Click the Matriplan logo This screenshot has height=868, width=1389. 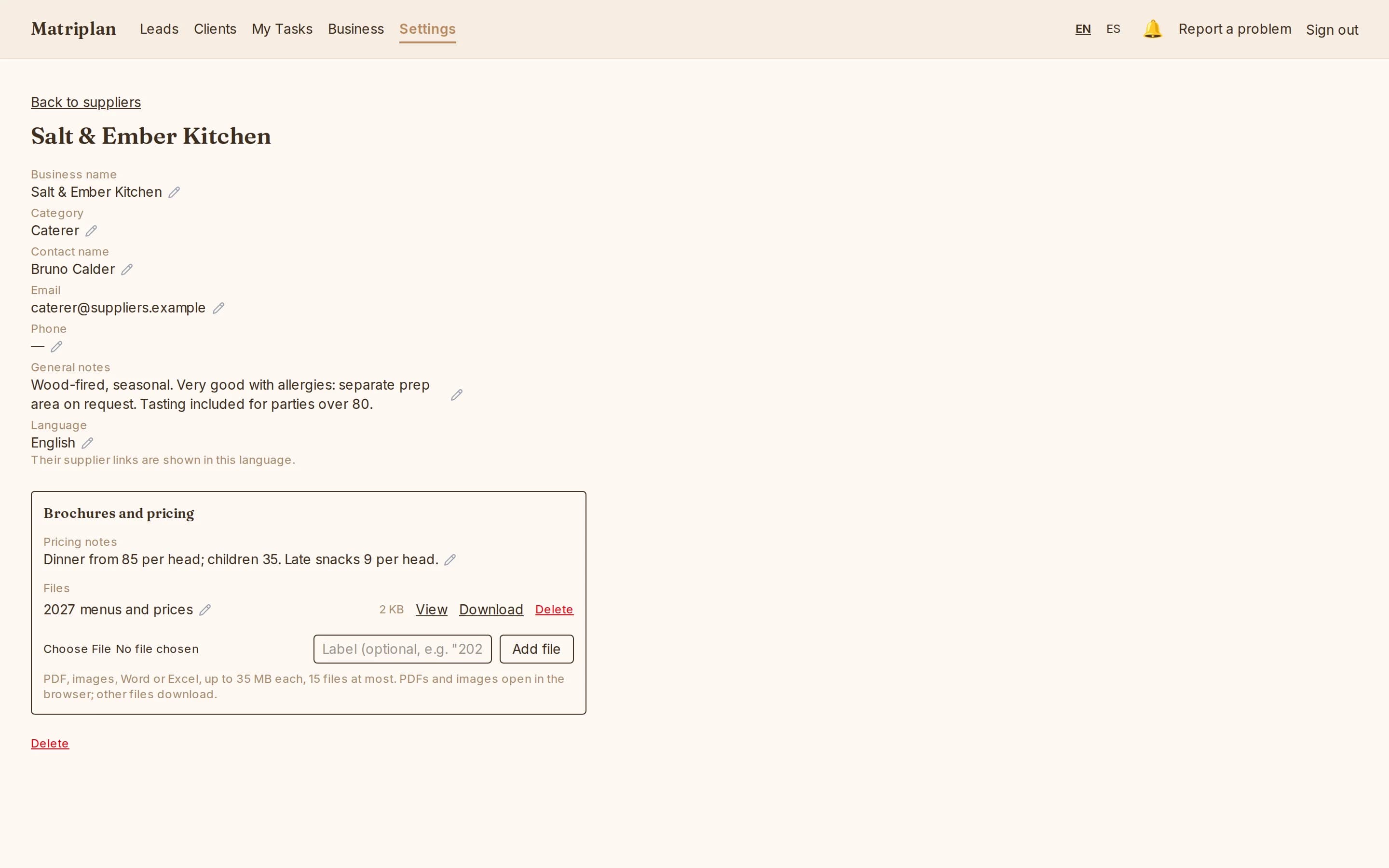pos(73,29)
